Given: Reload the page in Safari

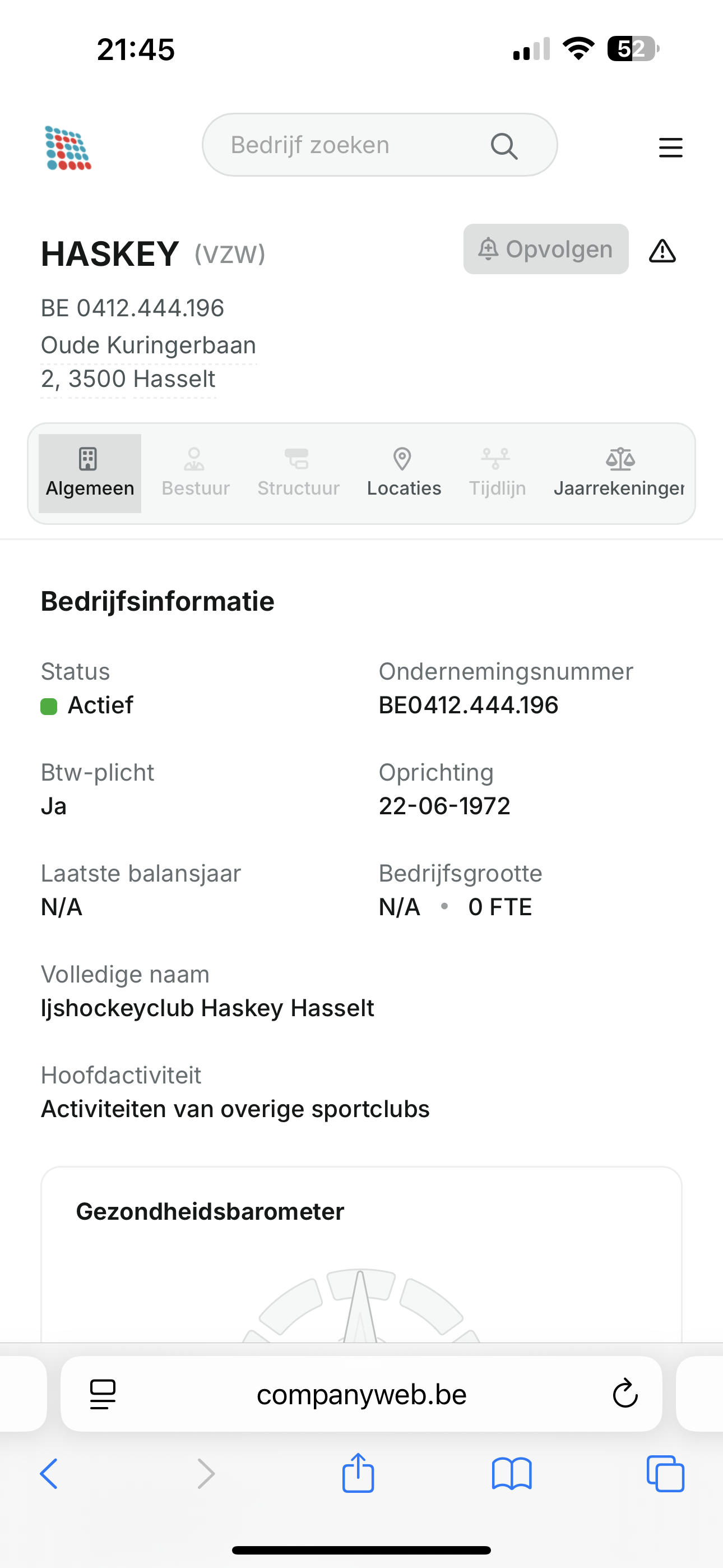Looking at the screenshot, I should coord(624,1394).
